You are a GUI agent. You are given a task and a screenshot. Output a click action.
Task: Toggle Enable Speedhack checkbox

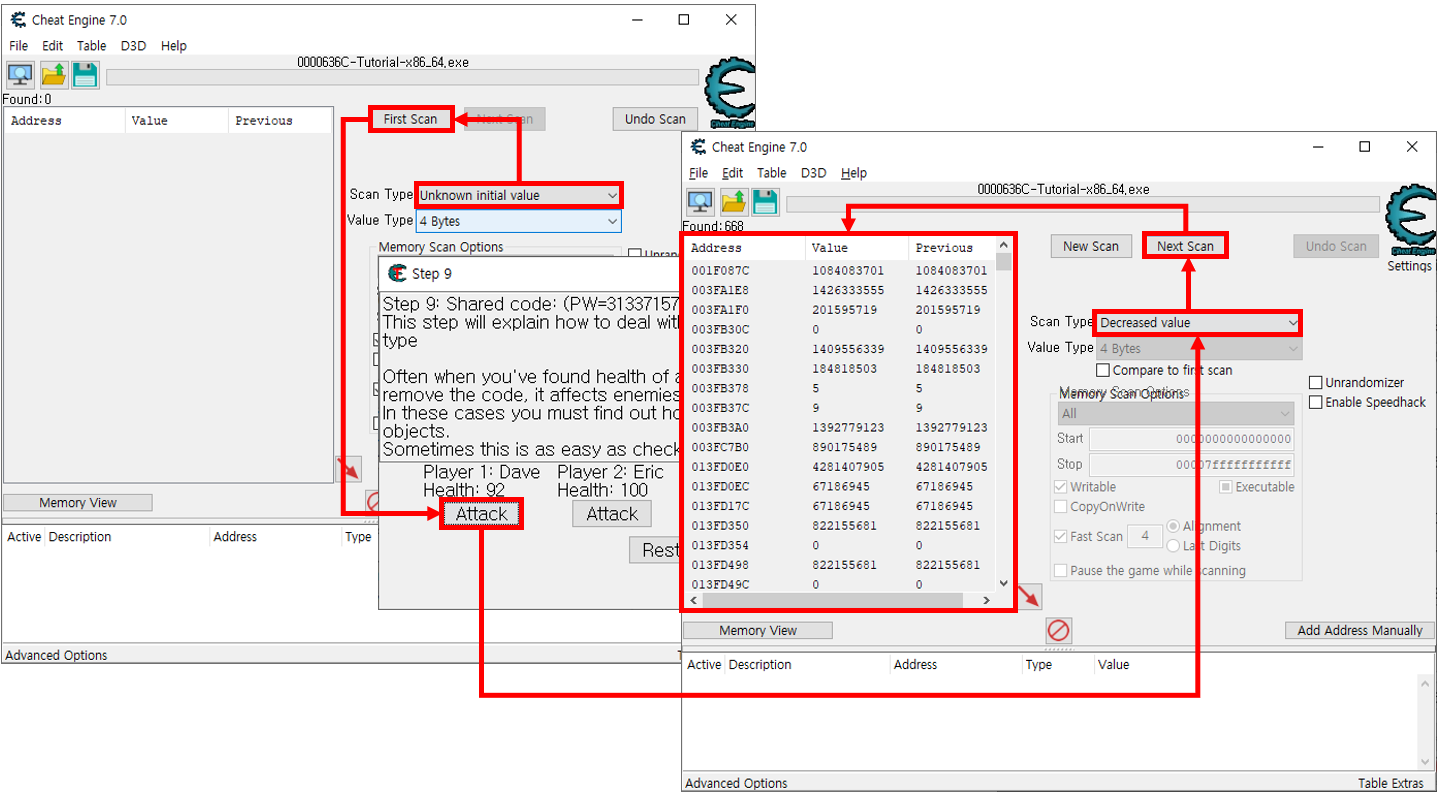pos(1316,402)
